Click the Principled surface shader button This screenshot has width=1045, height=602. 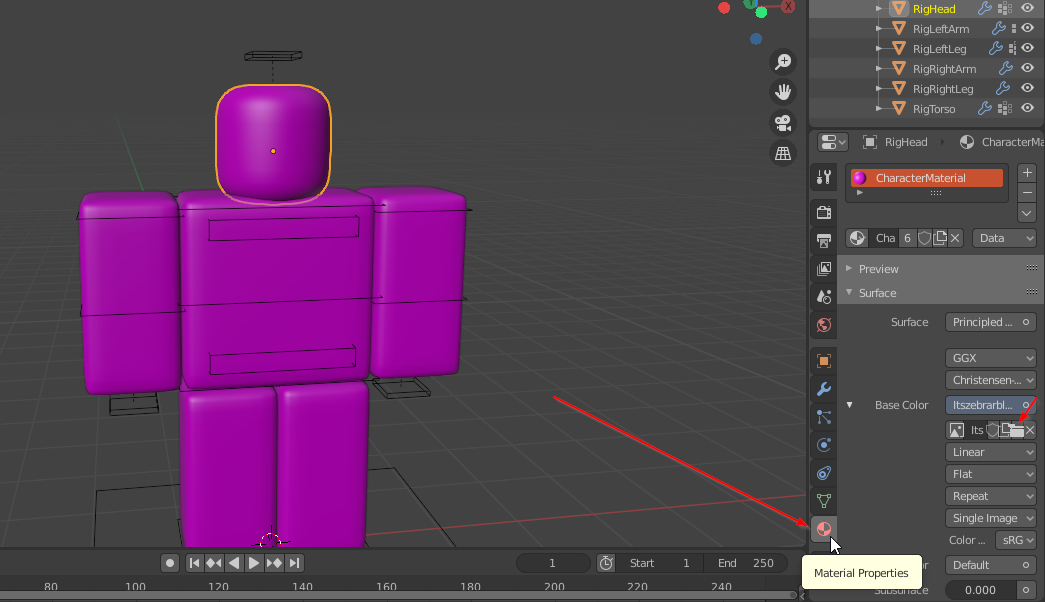(990, 322)
